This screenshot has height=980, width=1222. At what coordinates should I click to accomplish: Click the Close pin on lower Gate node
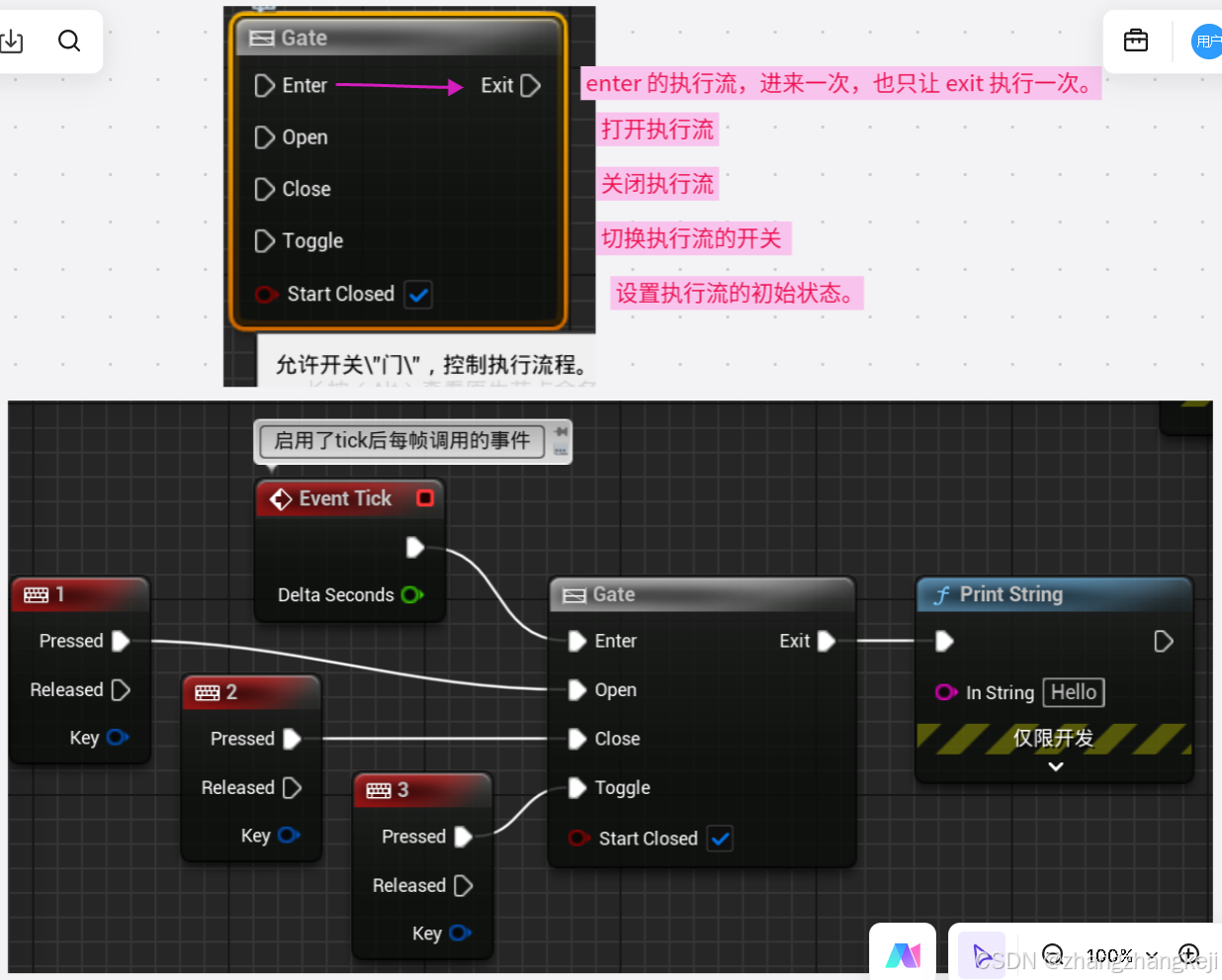pos(577,739)
